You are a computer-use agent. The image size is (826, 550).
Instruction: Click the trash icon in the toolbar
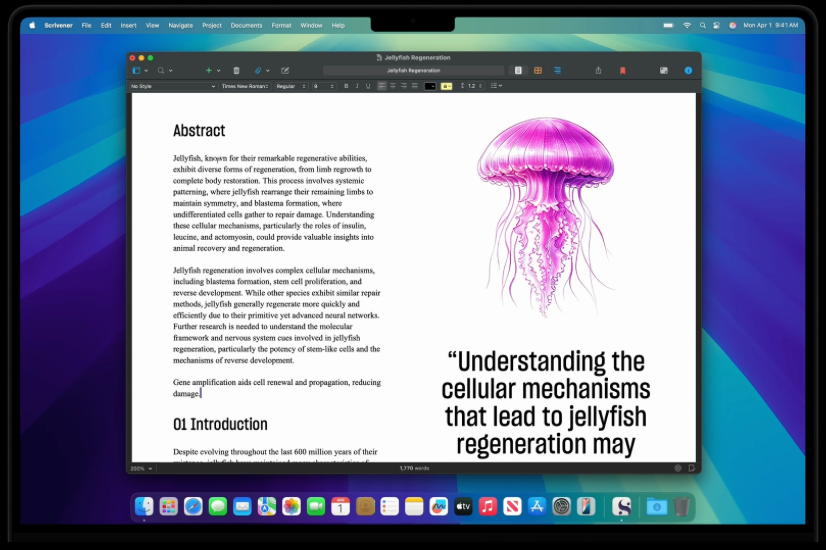[236, 71]
